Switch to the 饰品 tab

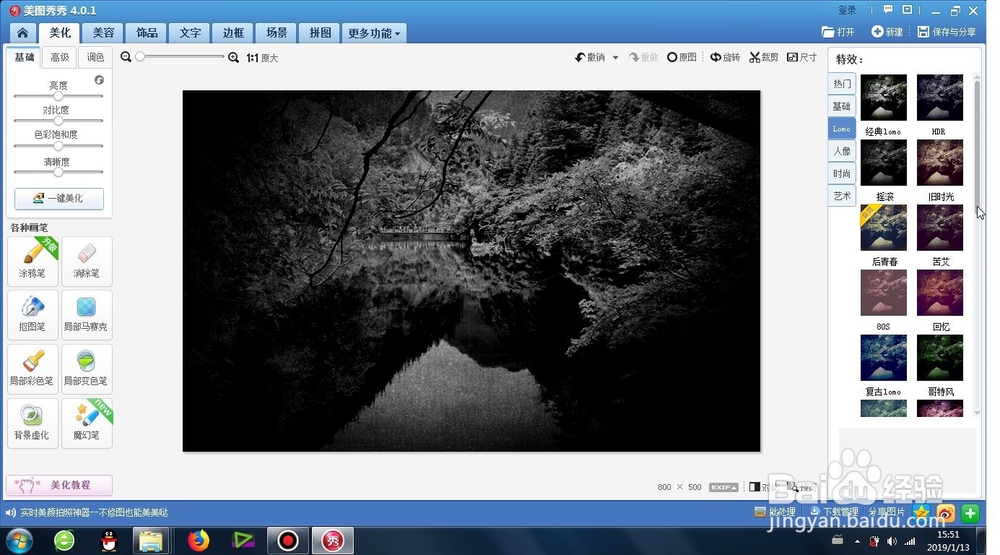pyautogui.click(x=147, y=33)
